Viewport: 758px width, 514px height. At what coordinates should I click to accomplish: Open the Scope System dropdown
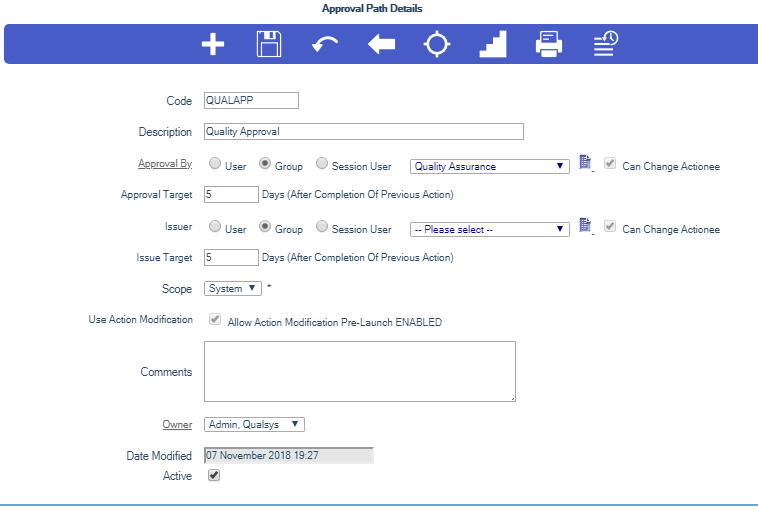coord(233,289)
